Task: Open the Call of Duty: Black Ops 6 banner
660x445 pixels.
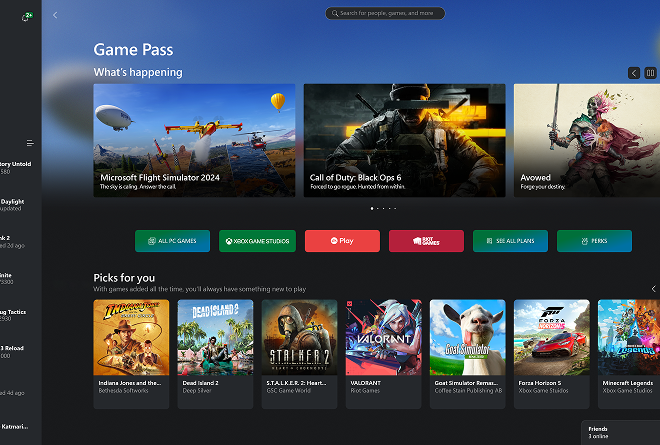Action: pyautogui.click(x=404, y=139)
